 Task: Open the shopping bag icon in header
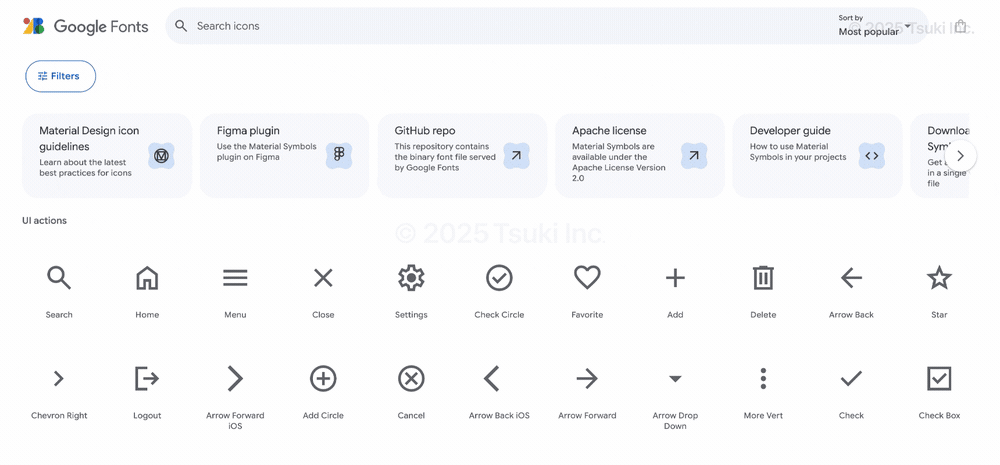pos(961,26)
